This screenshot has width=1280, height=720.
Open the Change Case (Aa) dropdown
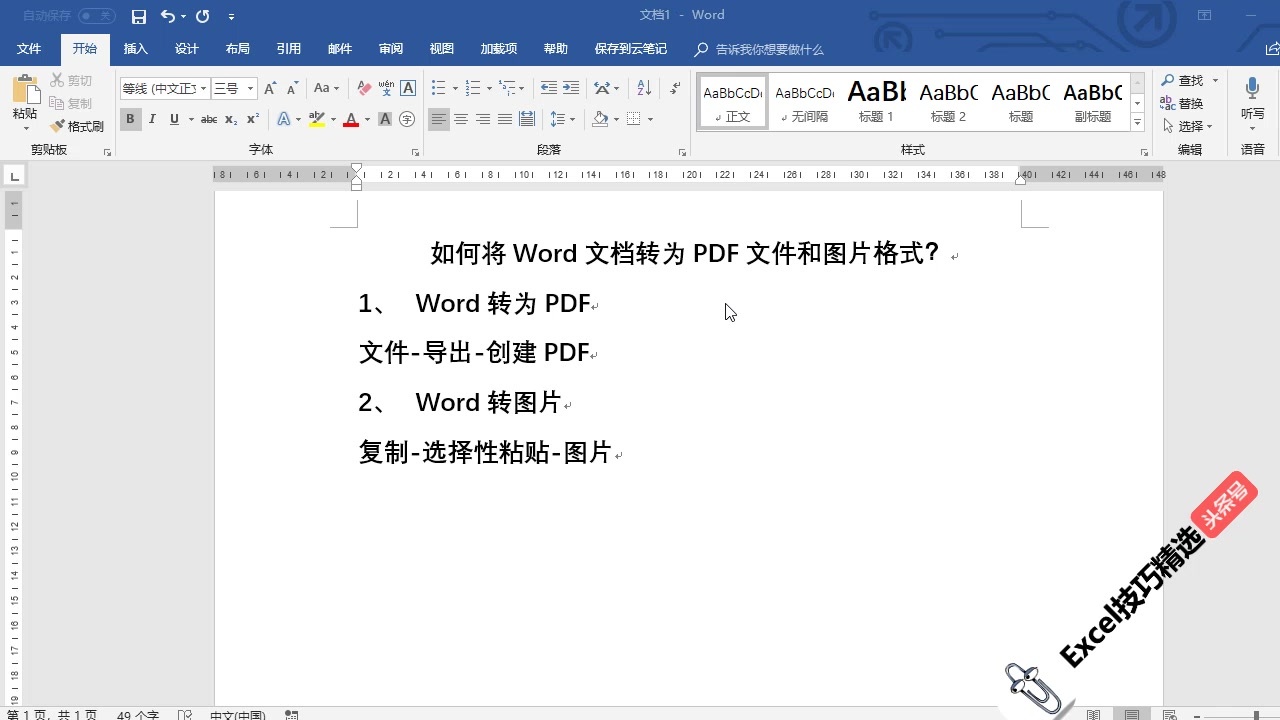pyautogui.click(x=326, y=89)
